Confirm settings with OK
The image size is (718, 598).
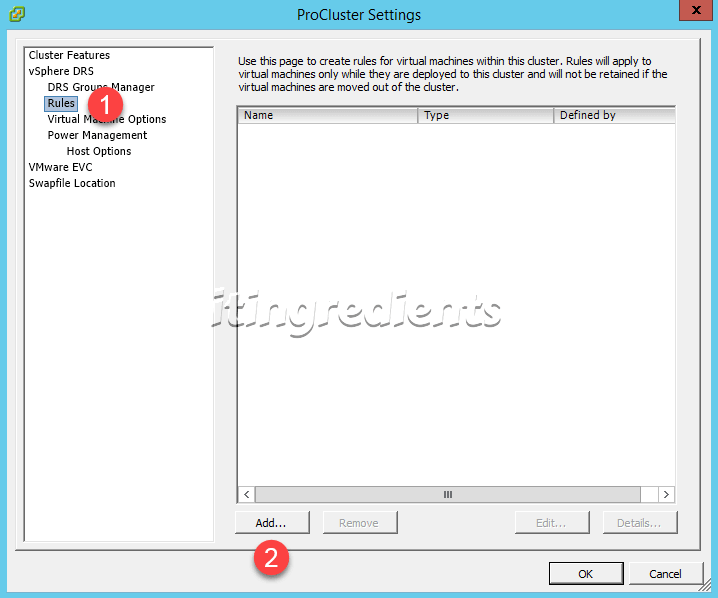[586, 574]
